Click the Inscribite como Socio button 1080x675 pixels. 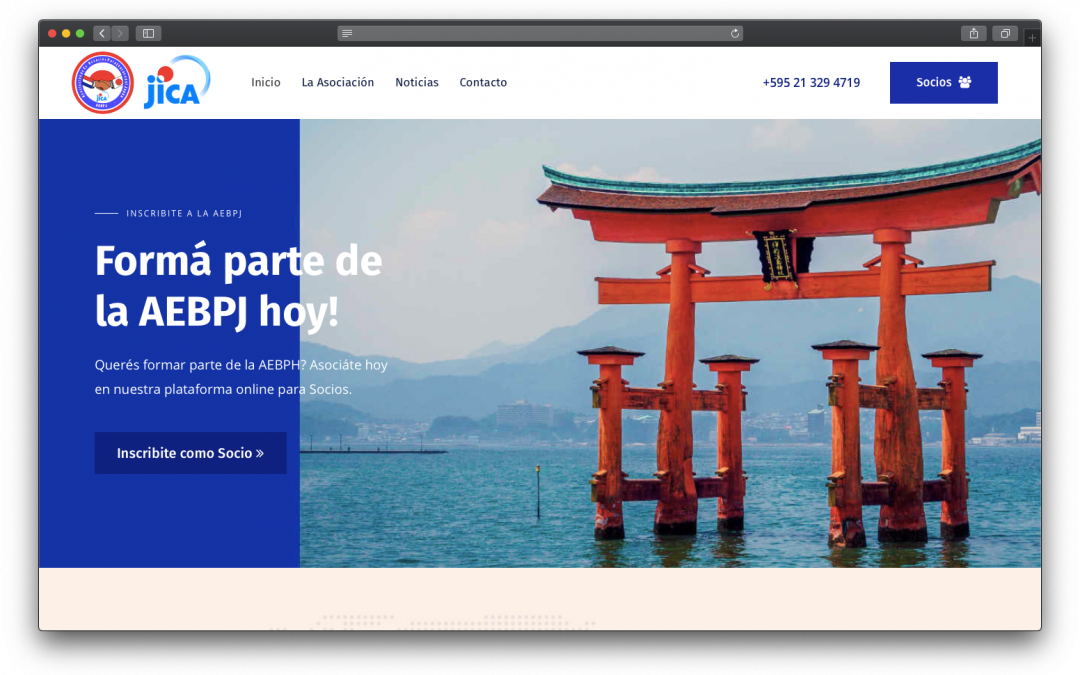[190, 453]
